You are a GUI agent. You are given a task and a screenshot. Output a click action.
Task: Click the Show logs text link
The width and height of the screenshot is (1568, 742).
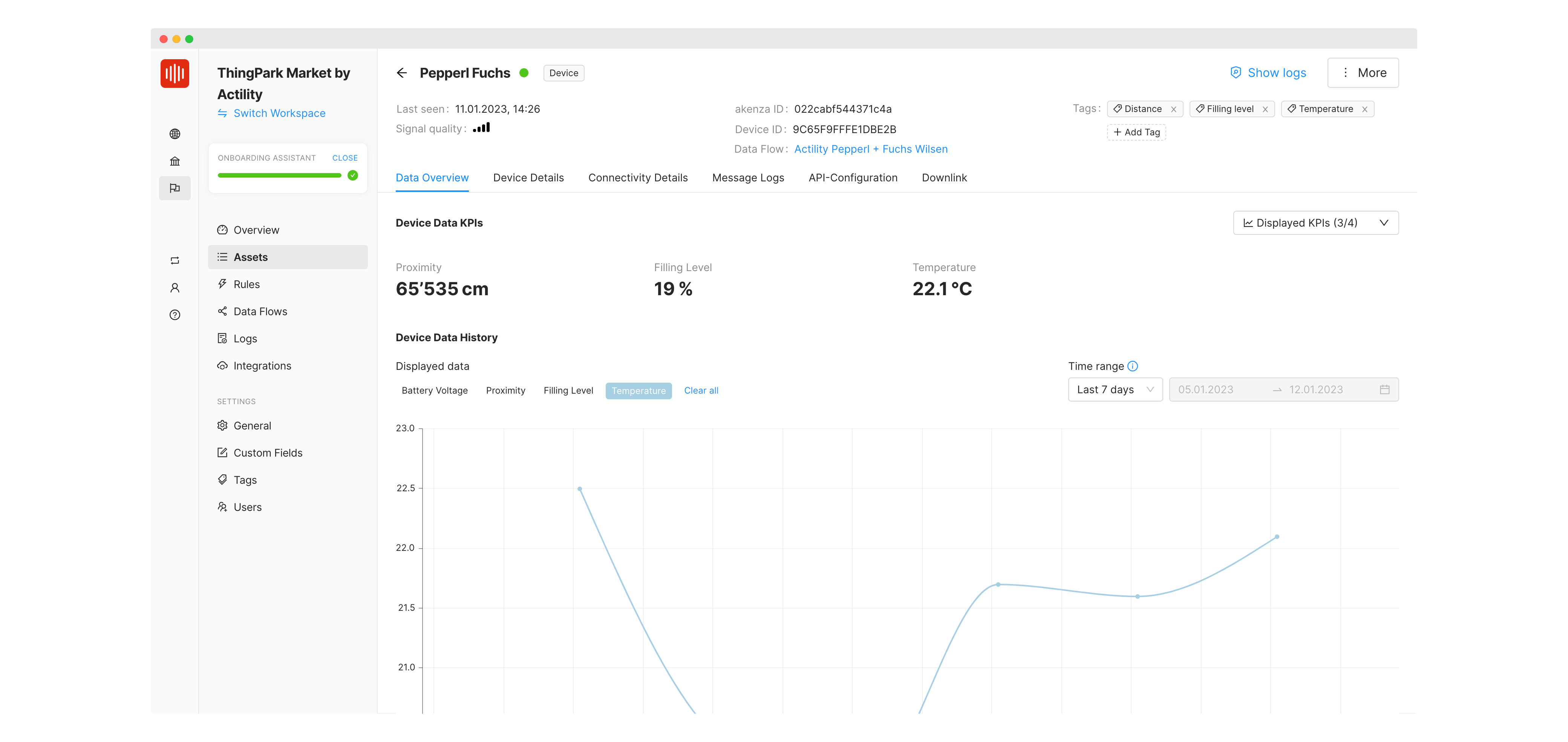pyautogui.click(x=1276, y=73)
